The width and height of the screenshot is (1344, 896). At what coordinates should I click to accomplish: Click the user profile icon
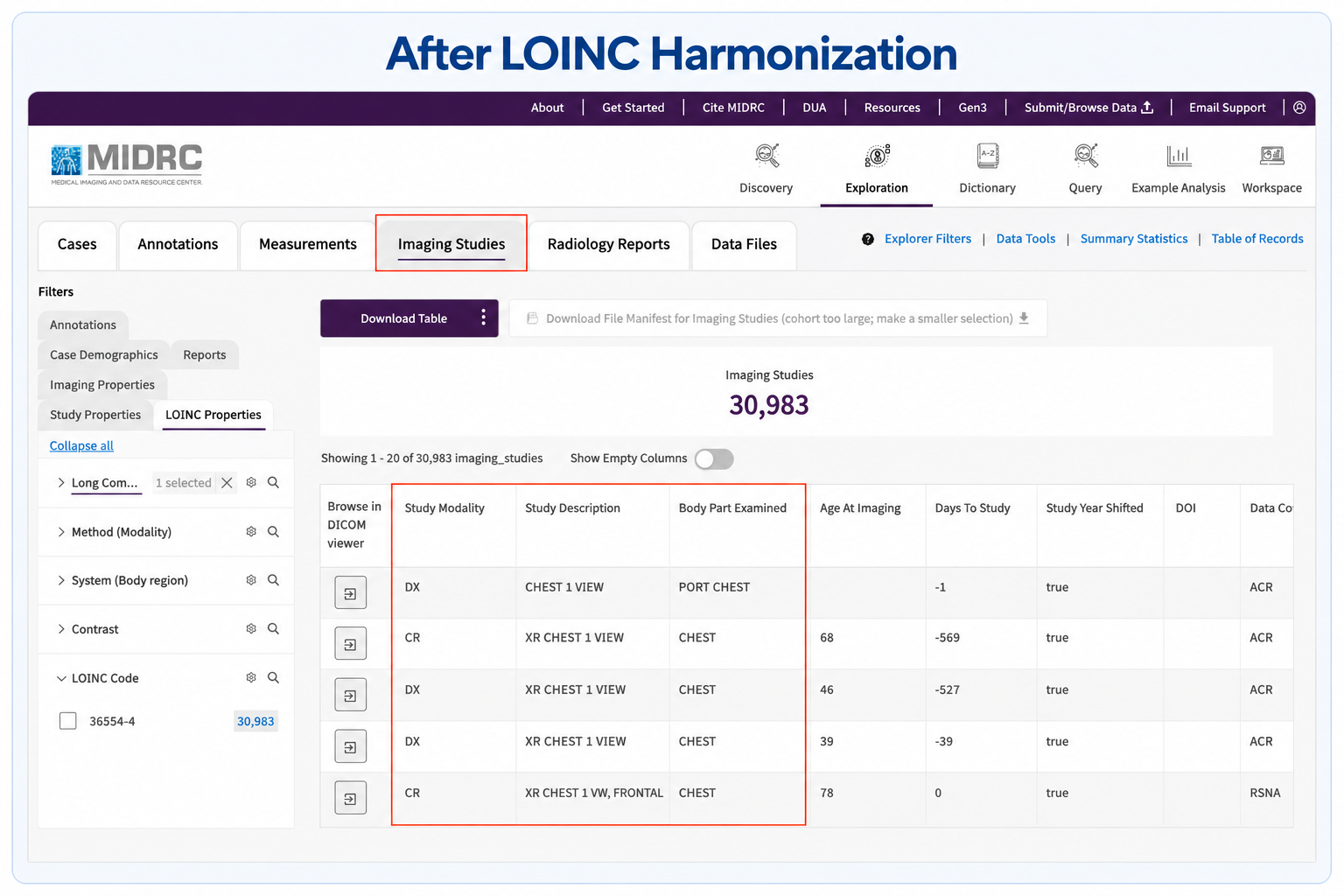point(1299,108)
